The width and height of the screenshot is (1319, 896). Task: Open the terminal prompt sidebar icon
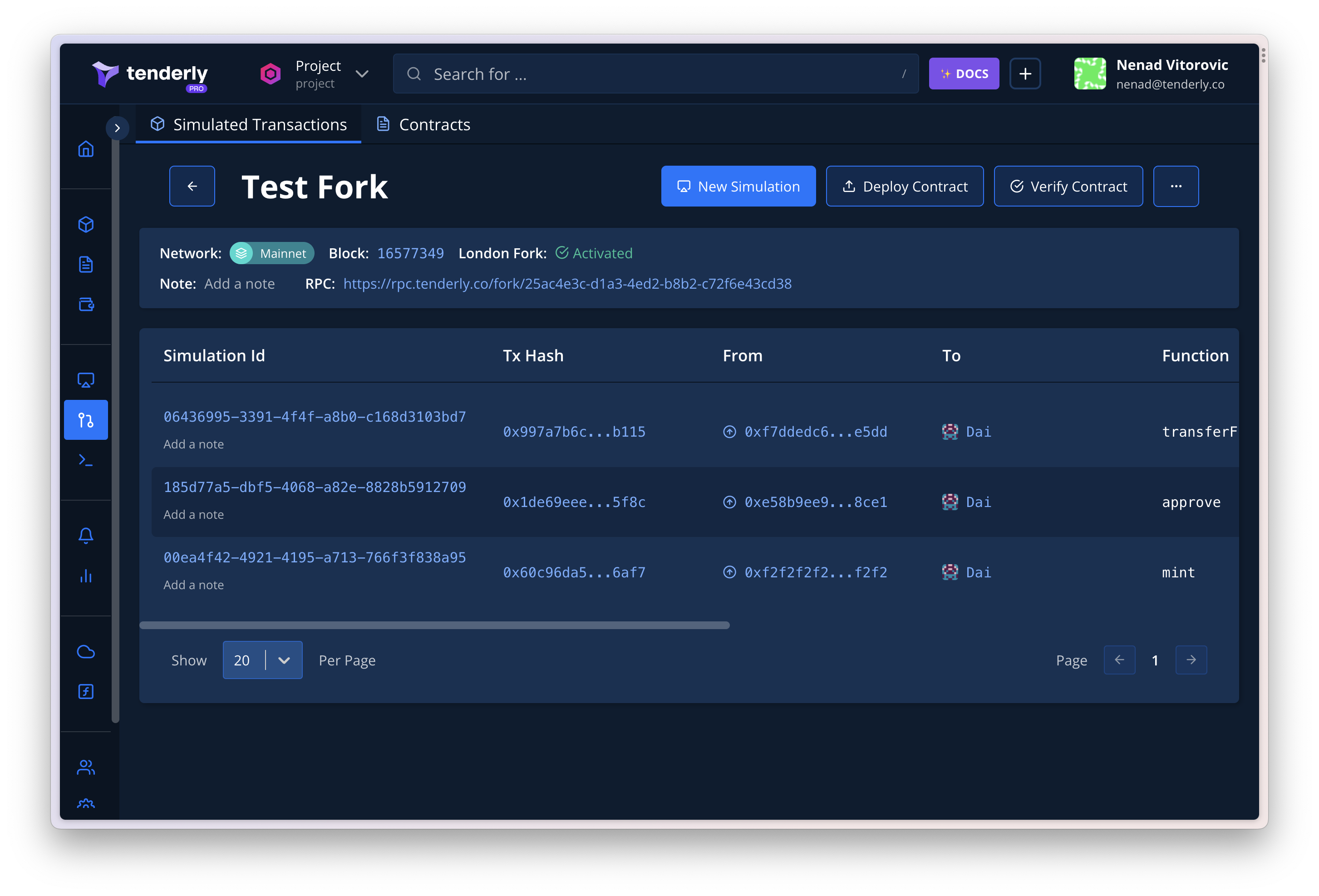[86, 460]
